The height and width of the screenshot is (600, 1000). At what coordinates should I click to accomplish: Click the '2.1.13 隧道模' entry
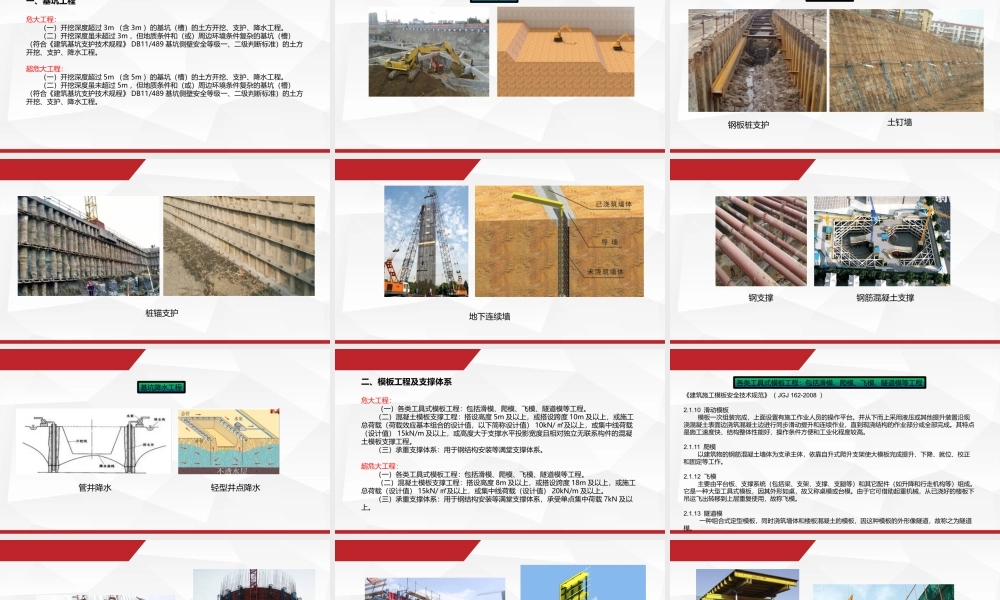(x=703, y=513)
